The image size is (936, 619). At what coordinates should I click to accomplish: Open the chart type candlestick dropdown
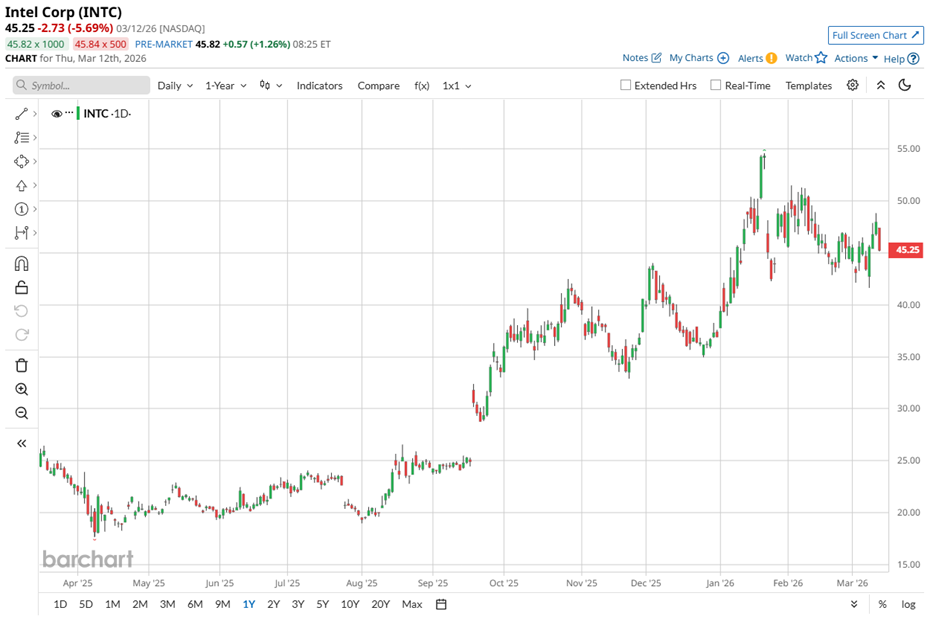click(x=270, y=85)
